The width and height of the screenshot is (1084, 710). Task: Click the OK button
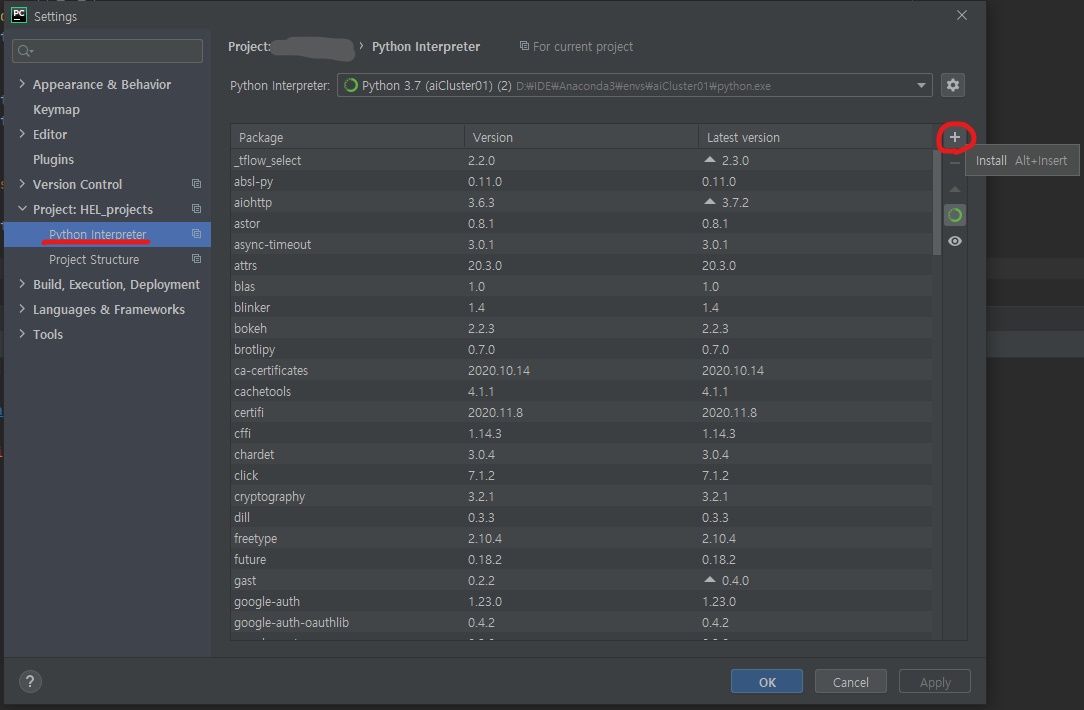(x=767, y=682)
